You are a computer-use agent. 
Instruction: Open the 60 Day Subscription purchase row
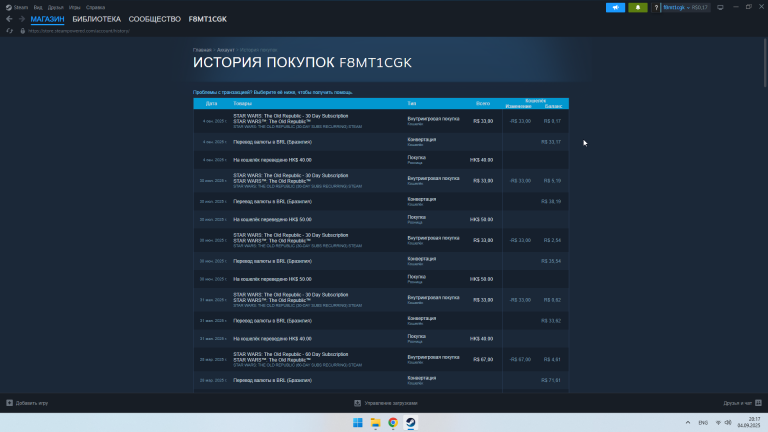pos(381,360)
